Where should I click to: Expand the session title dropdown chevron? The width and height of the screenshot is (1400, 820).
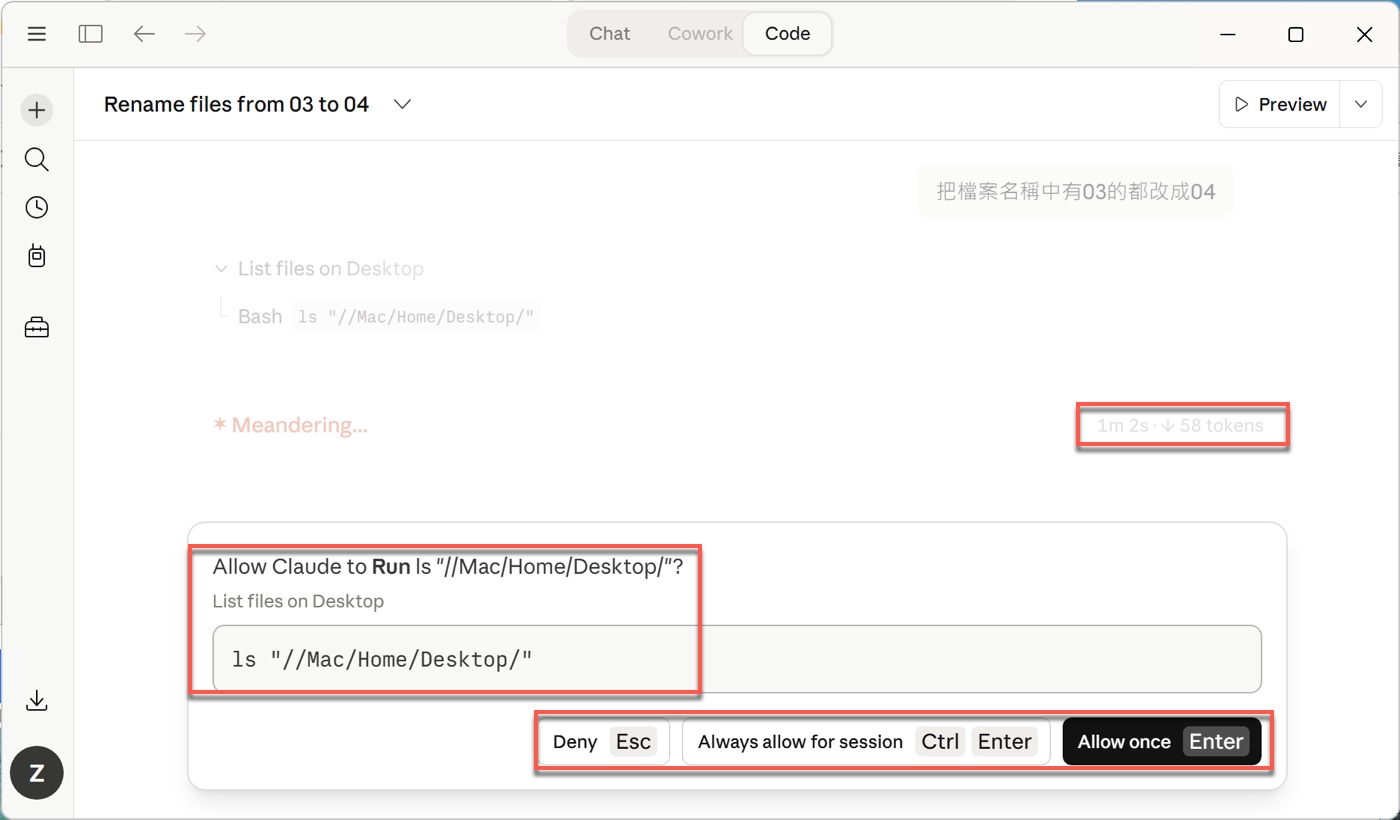(x=402, y=105)
